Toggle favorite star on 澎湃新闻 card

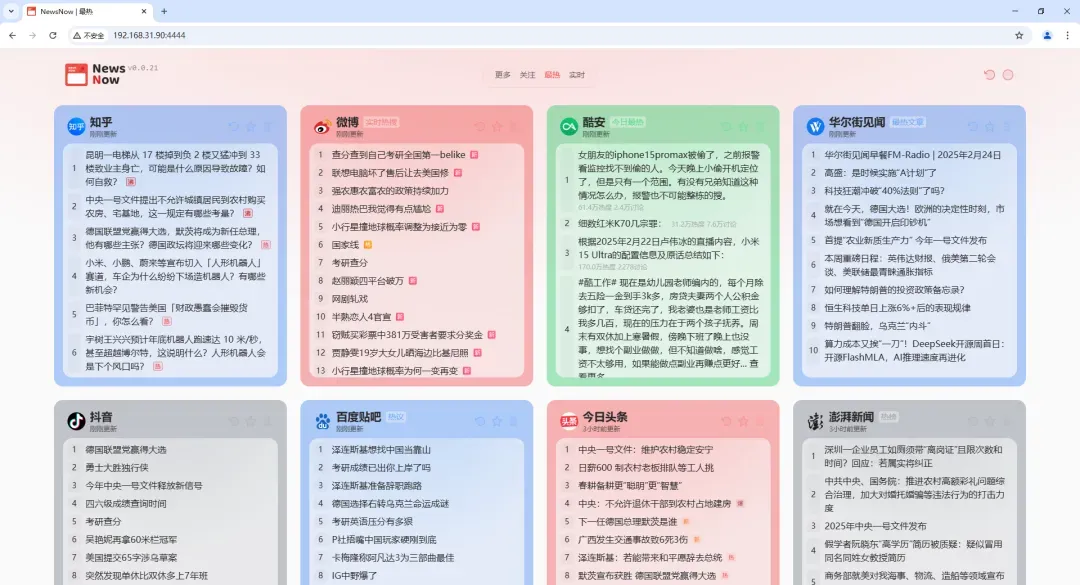pos(990,421)
